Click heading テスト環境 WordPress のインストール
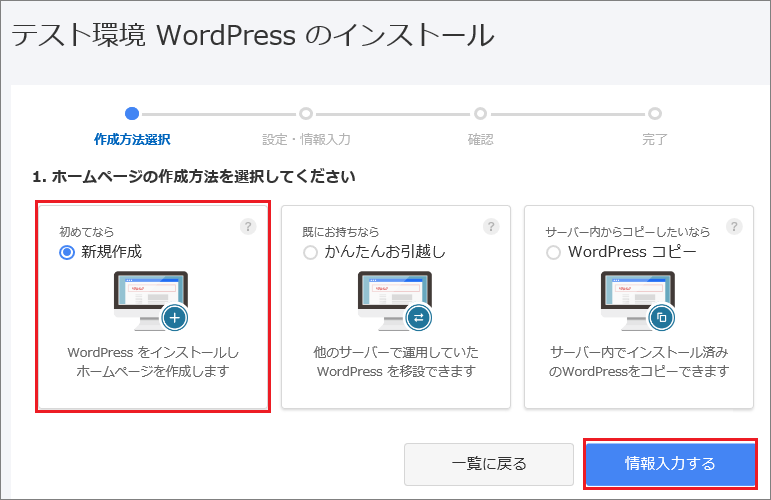This screenshot has width=771, height=500. coord(253,35)
